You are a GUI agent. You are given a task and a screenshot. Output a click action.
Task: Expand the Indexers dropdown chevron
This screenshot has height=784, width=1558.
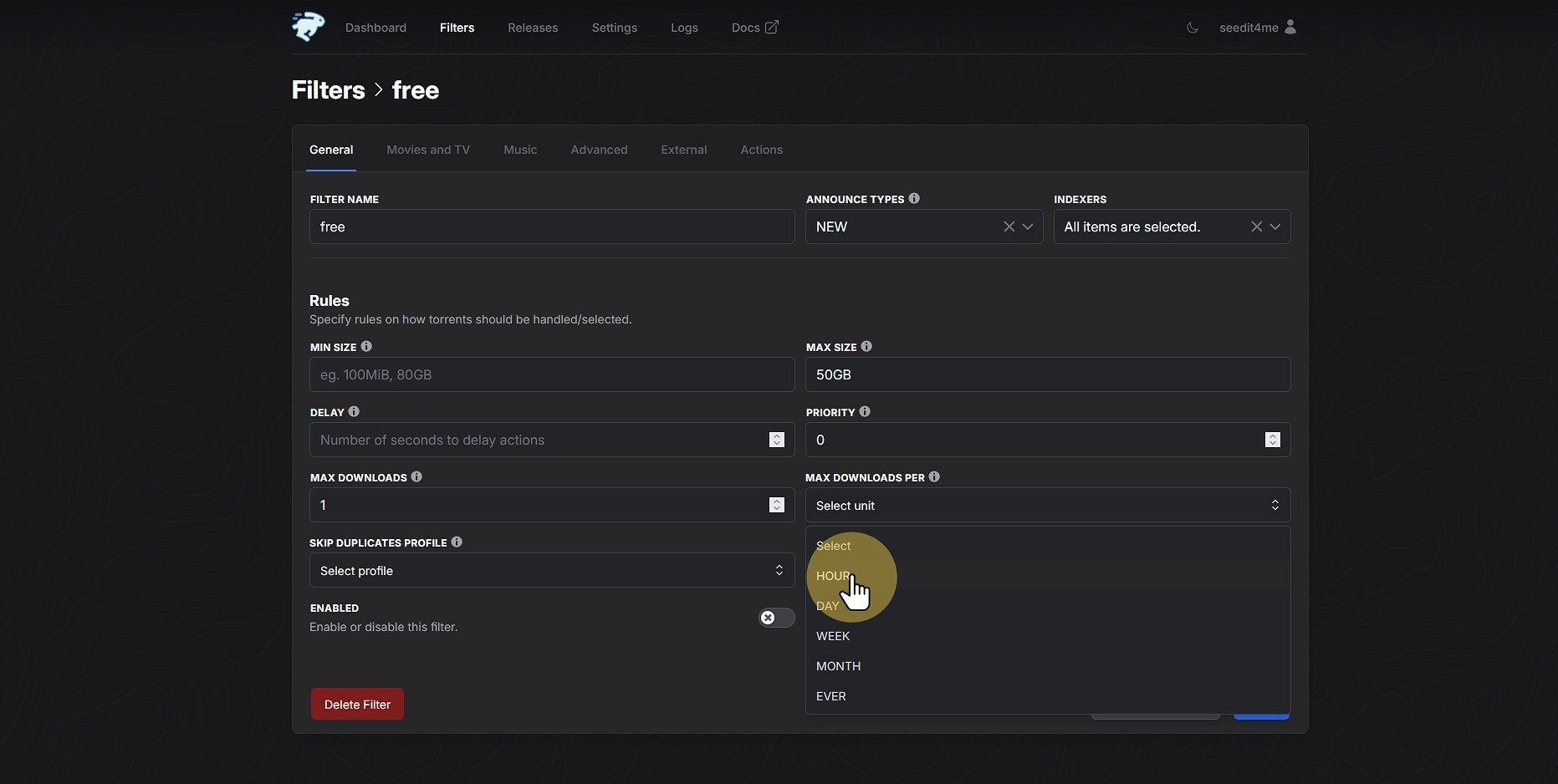[x=1275, y=227]
